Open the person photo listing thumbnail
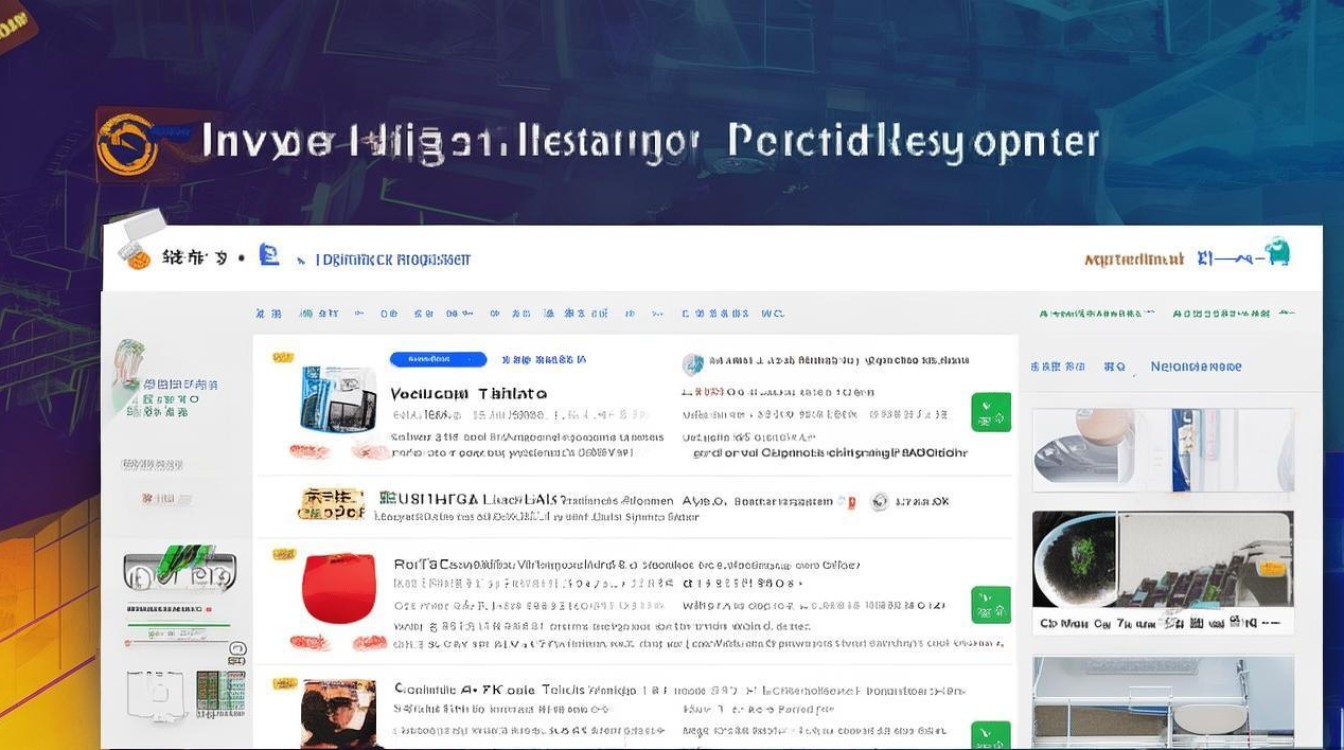This screenshot has width=1344, height=750. pyautogui.click(x=339, y=713)
